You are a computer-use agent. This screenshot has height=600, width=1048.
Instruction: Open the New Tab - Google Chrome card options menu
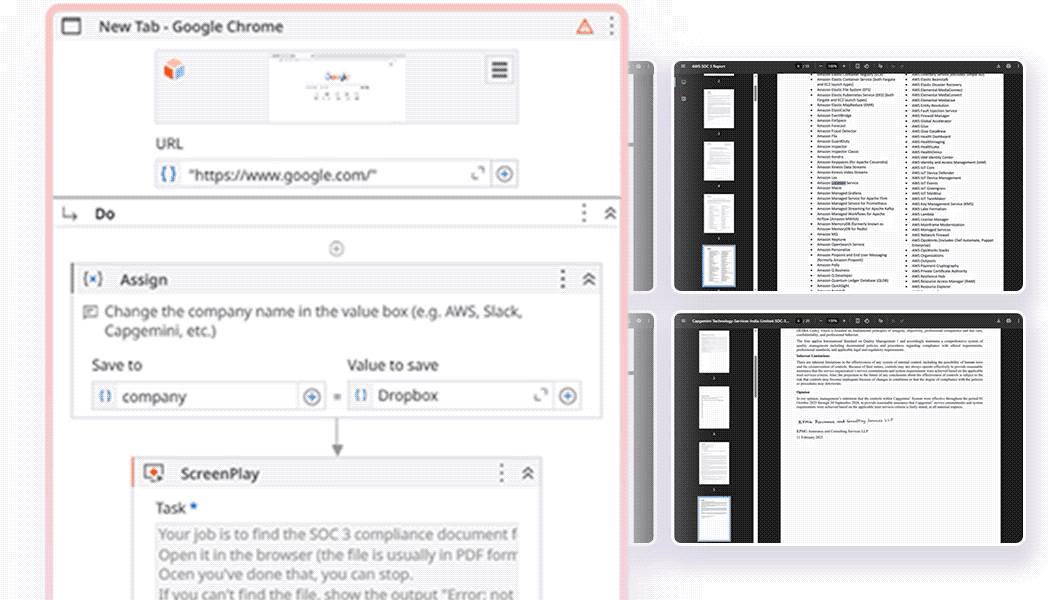click(x=611, y=26)
